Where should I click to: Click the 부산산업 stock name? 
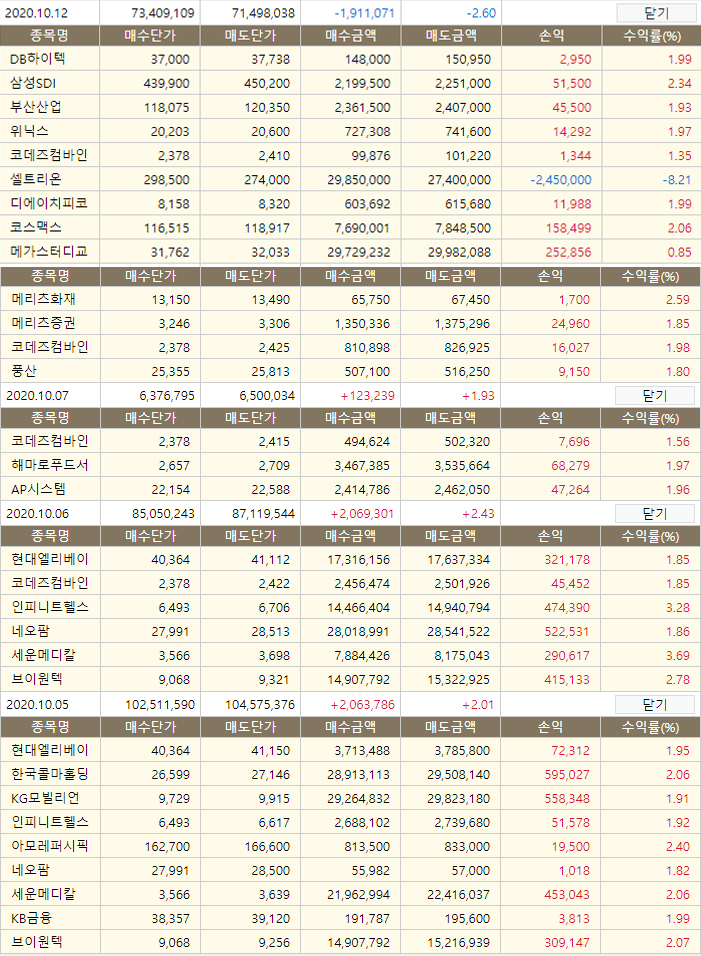coord(36,107)
